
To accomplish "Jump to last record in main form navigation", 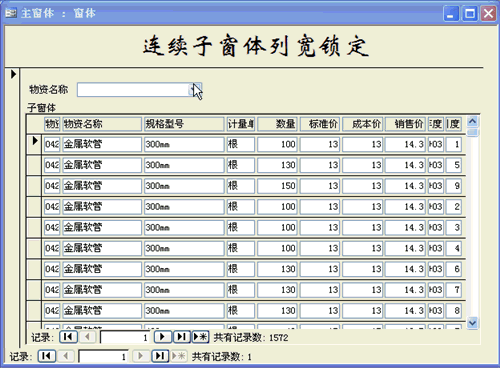I will [160, 356].
